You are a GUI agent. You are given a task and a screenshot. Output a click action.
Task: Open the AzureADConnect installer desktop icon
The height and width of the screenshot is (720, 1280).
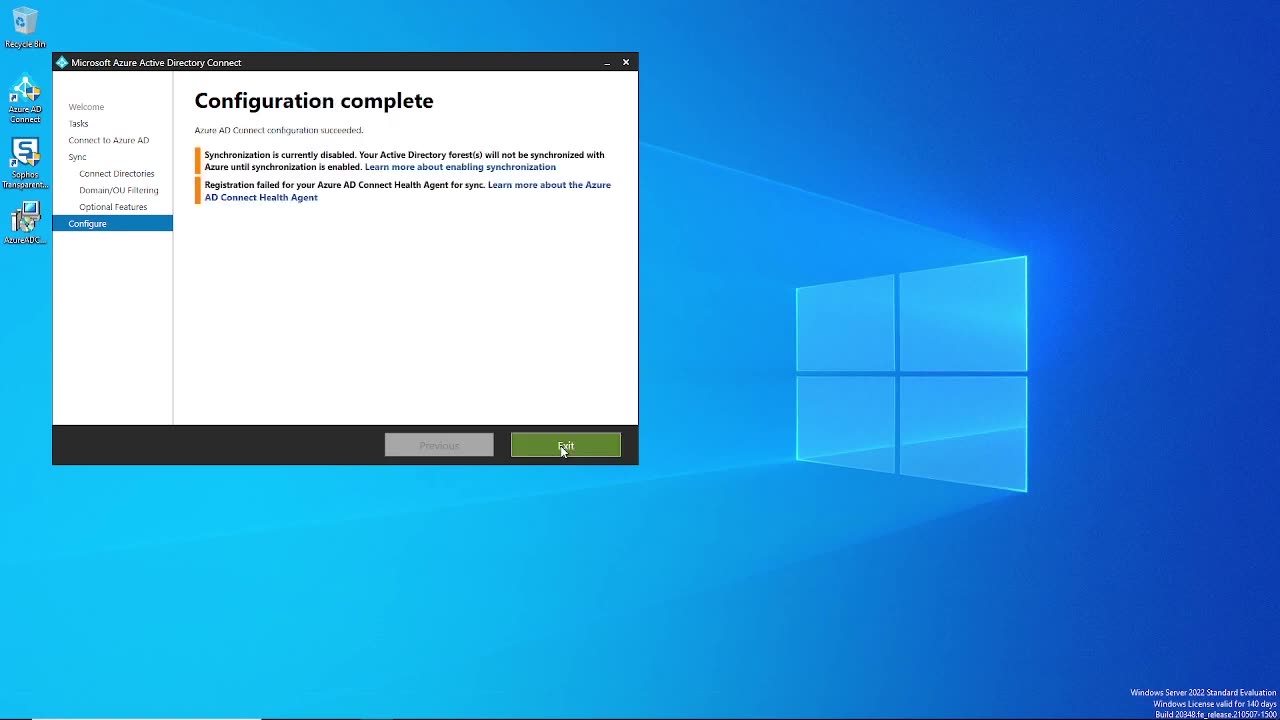tap(25, 222)
